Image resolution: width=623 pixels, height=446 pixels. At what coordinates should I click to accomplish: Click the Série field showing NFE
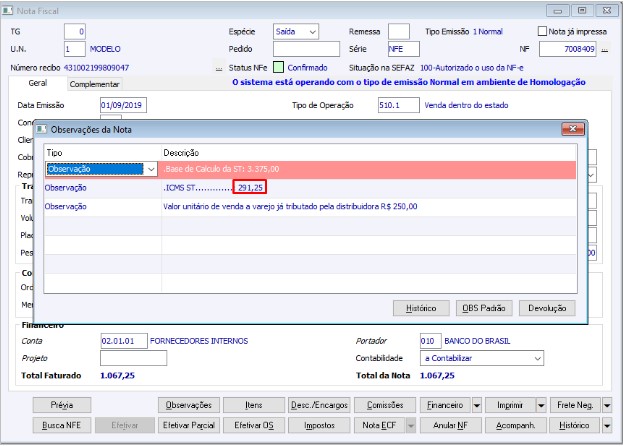click(x=404, y=49)
